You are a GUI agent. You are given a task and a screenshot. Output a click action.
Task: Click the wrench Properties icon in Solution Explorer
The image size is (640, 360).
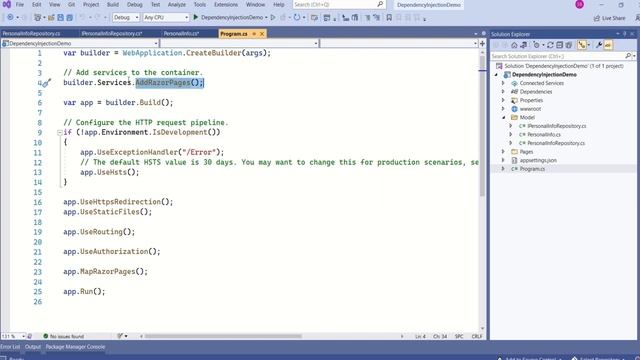pos(599,45)
